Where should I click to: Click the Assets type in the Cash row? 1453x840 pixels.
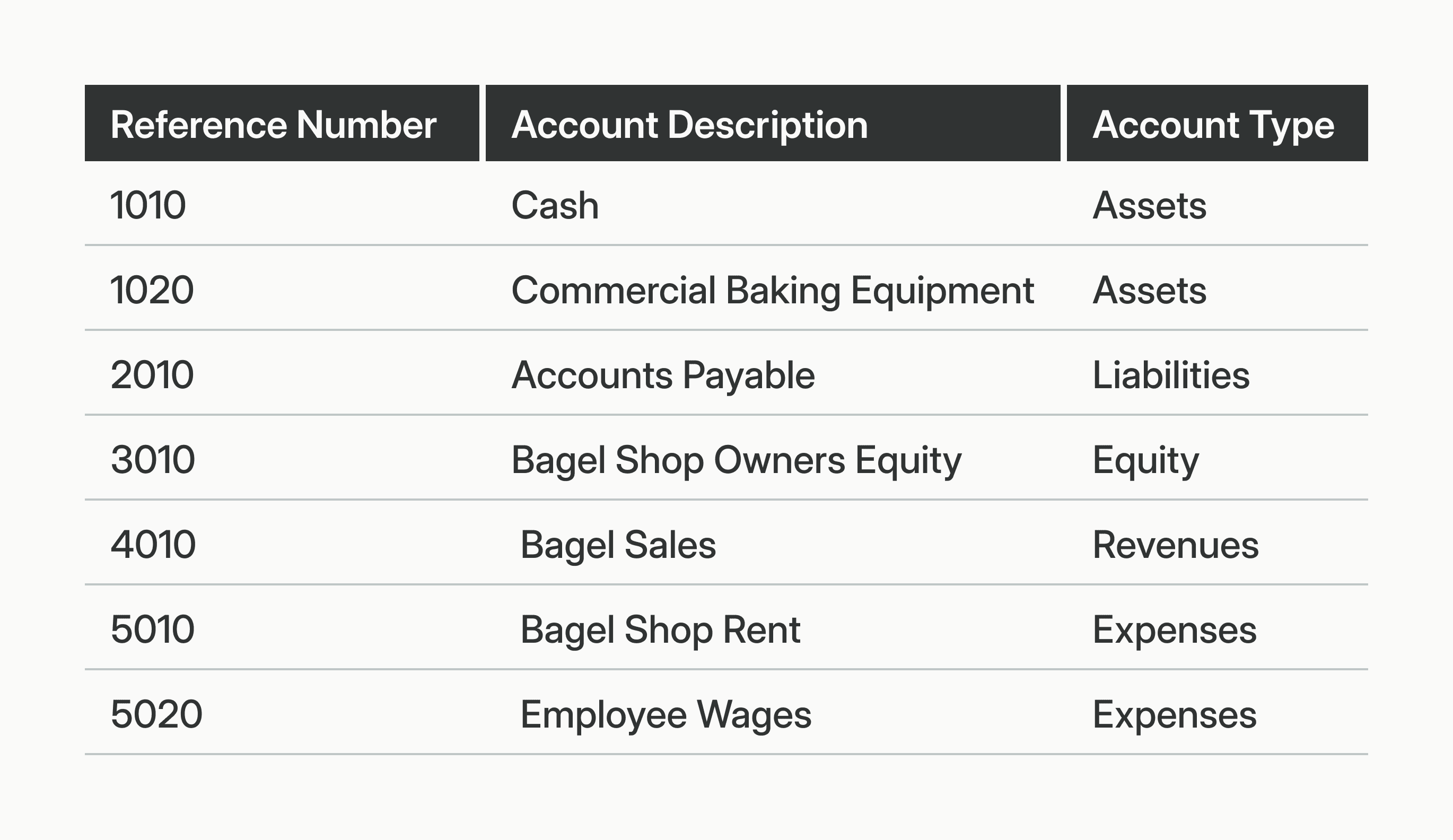tap(1149, 205)
